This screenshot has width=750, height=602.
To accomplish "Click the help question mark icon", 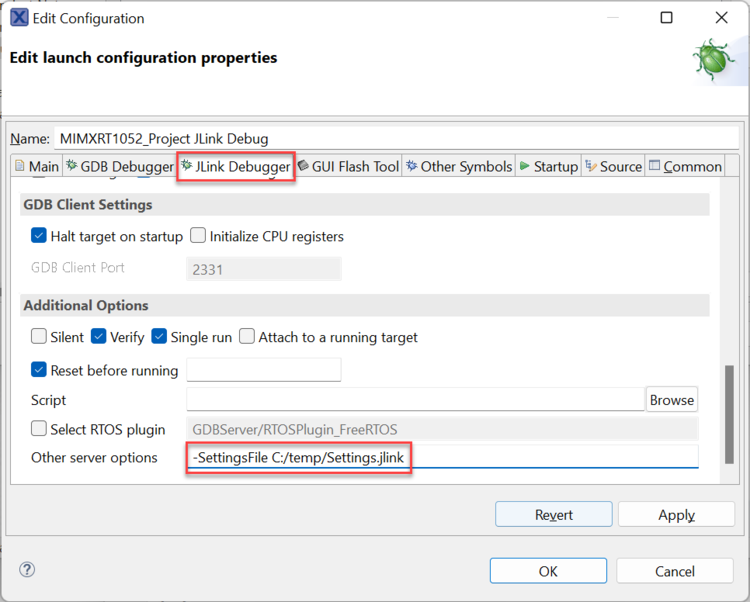I will (x=27, y=570).
